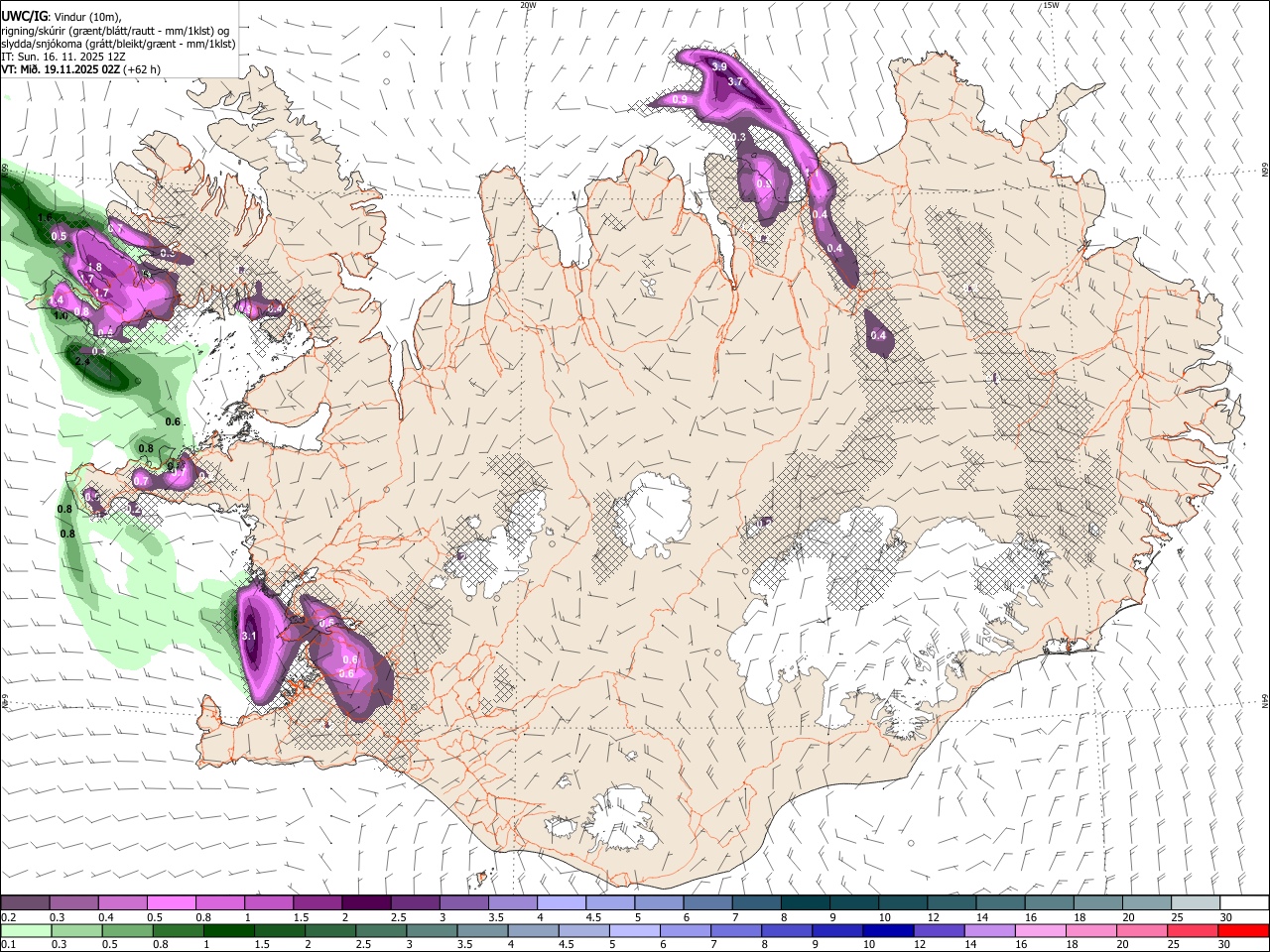Click the 'IT: Sun. 16. 11. 2025 12Z' line

tap(63, 57)
